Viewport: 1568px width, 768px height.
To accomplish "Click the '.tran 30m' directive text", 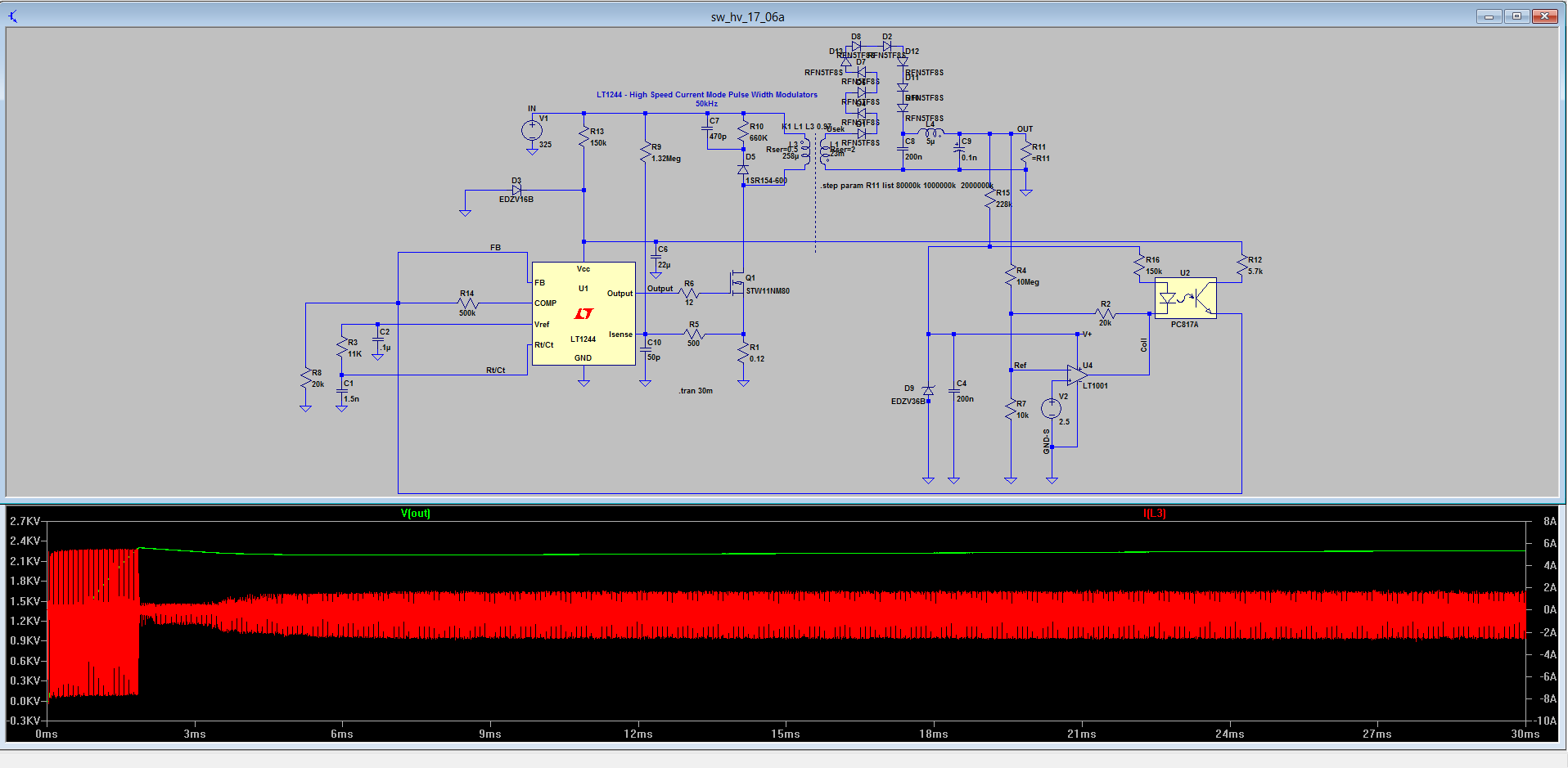I will click(x=696, y=391).
